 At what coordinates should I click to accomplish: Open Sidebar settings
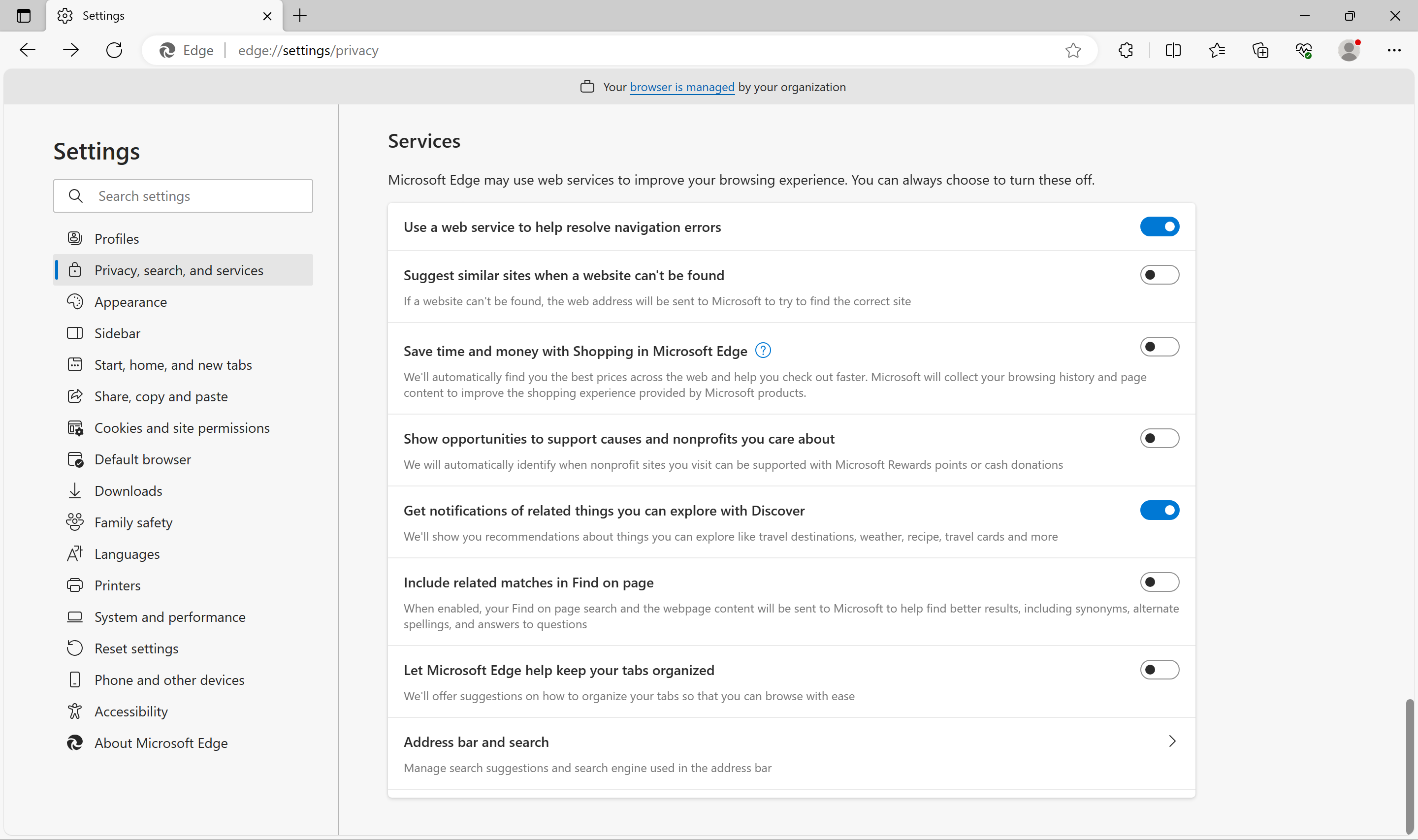pos(183,333)
